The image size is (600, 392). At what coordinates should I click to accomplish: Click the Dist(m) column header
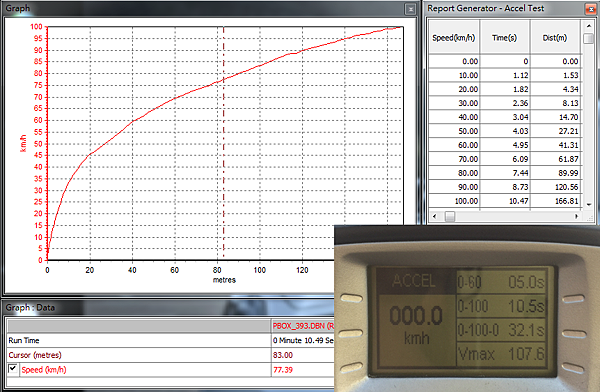[x=555, y=38]
